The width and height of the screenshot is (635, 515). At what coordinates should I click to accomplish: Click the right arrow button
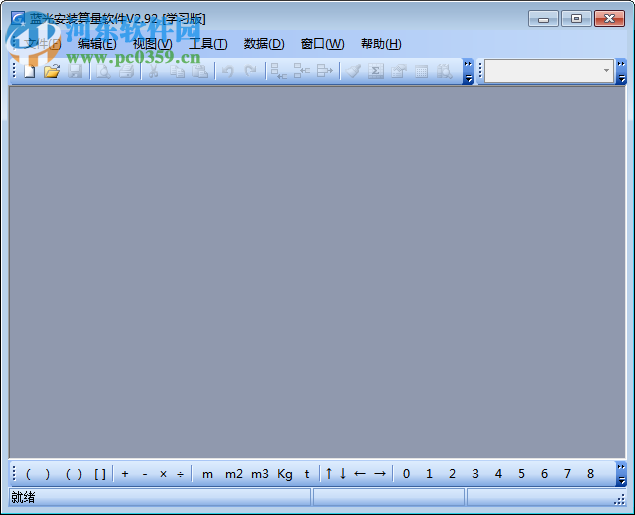pos(380,473)
